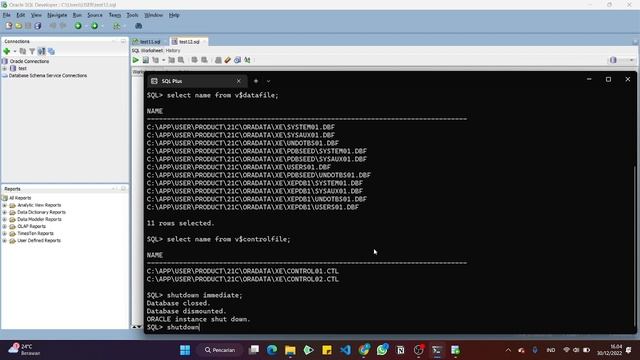Open the terminal profiles dropdown chevron
Viewport: 640px width, 360px height.
point(268,81)
